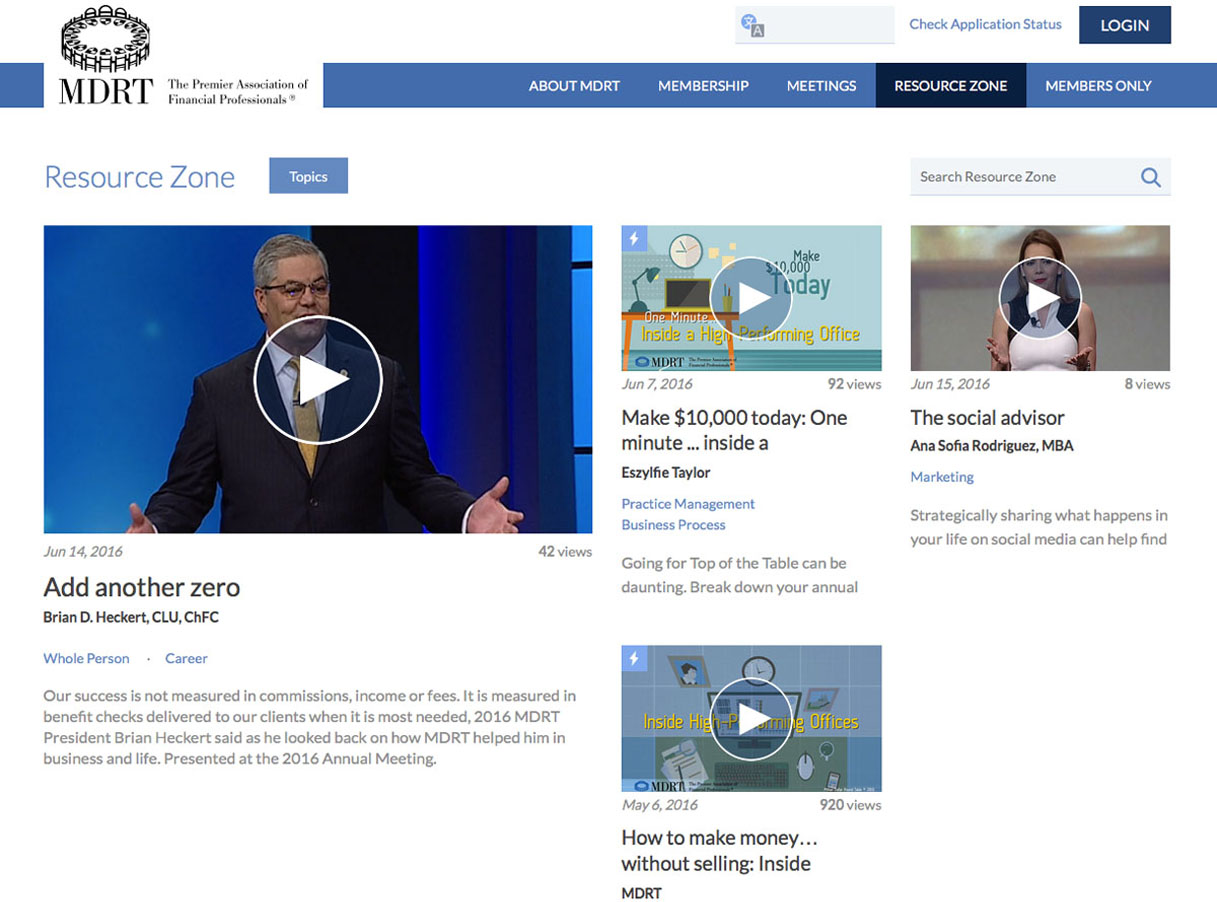Click the Jun 15, 2016 date
This screenshot has height=902, width=1217.
pos(950,384)
